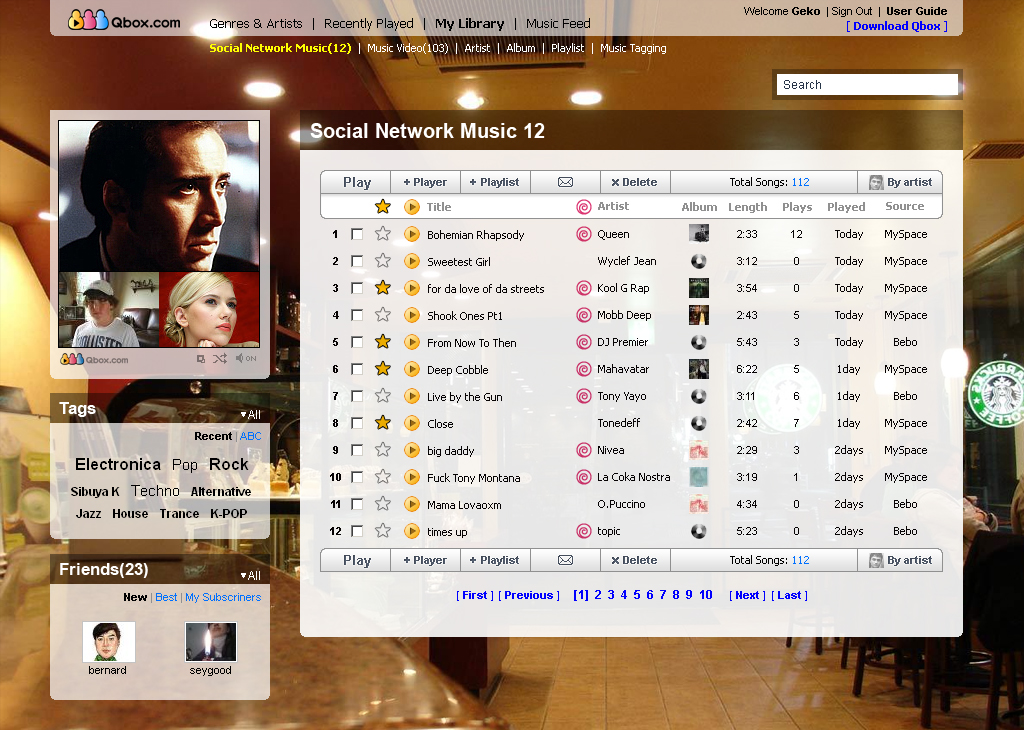Click play icon beside Sweetest Girl

(411, 261)
